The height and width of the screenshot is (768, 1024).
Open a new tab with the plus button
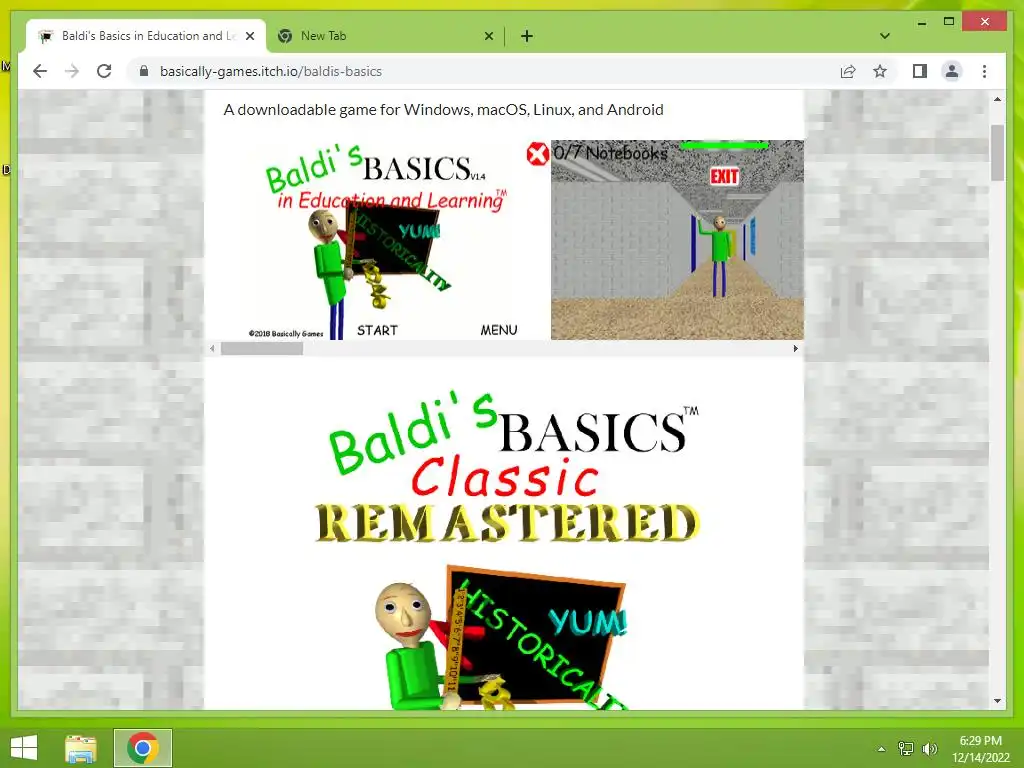pos(526,36)
